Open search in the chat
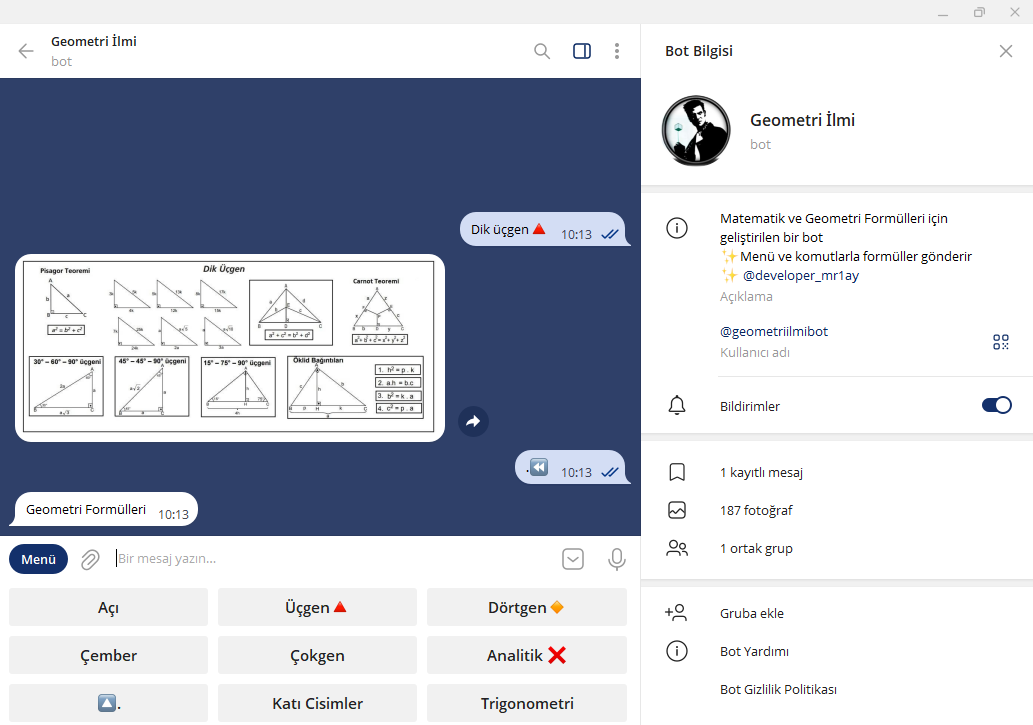The width and height of the screenshot is (1033, 725). (x=542, y=51)
